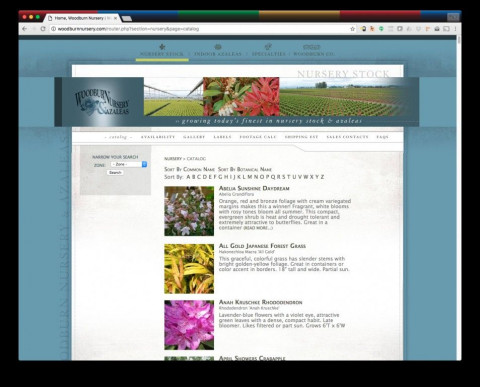This screenshot has width=480, height=387.
Task: Open the Woodburn Co. section
Action: 314,54
